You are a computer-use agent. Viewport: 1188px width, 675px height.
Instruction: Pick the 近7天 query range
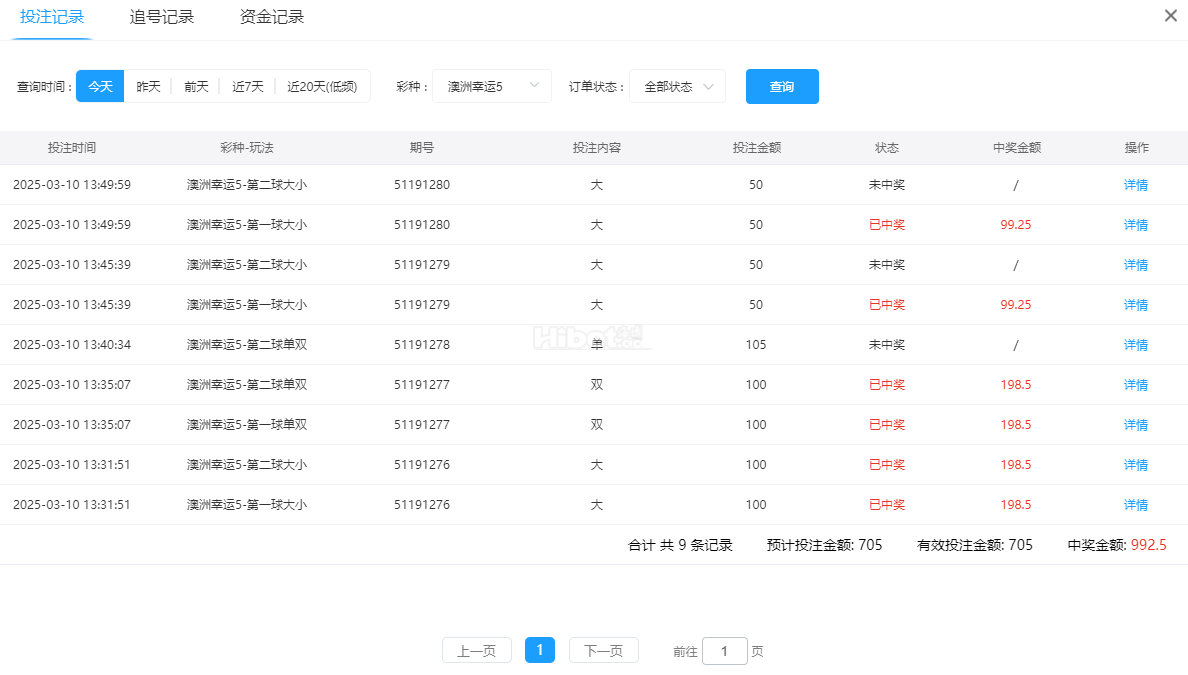click(x=248, y=87)
